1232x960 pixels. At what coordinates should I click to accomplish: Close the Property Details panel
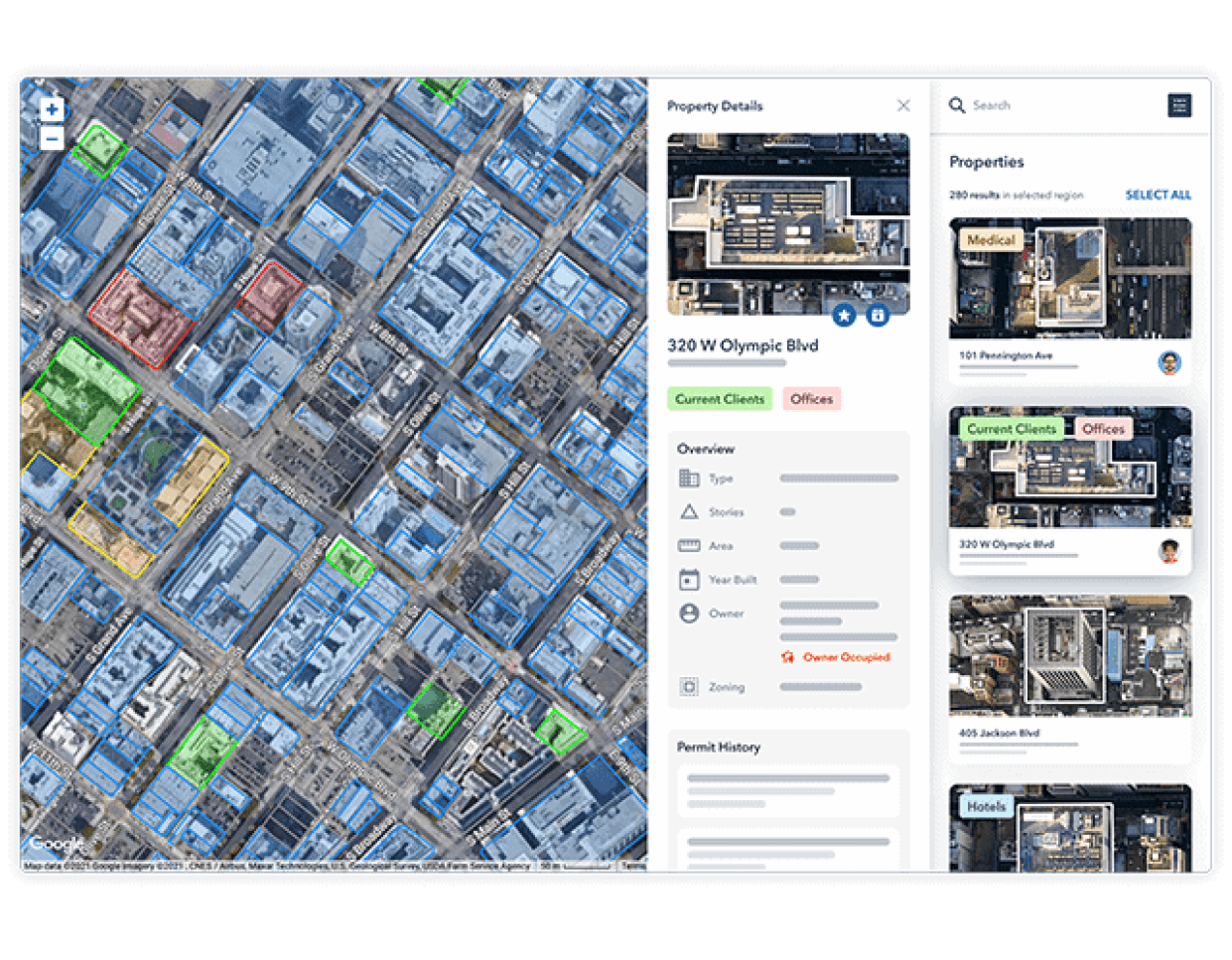coord(903,105)
